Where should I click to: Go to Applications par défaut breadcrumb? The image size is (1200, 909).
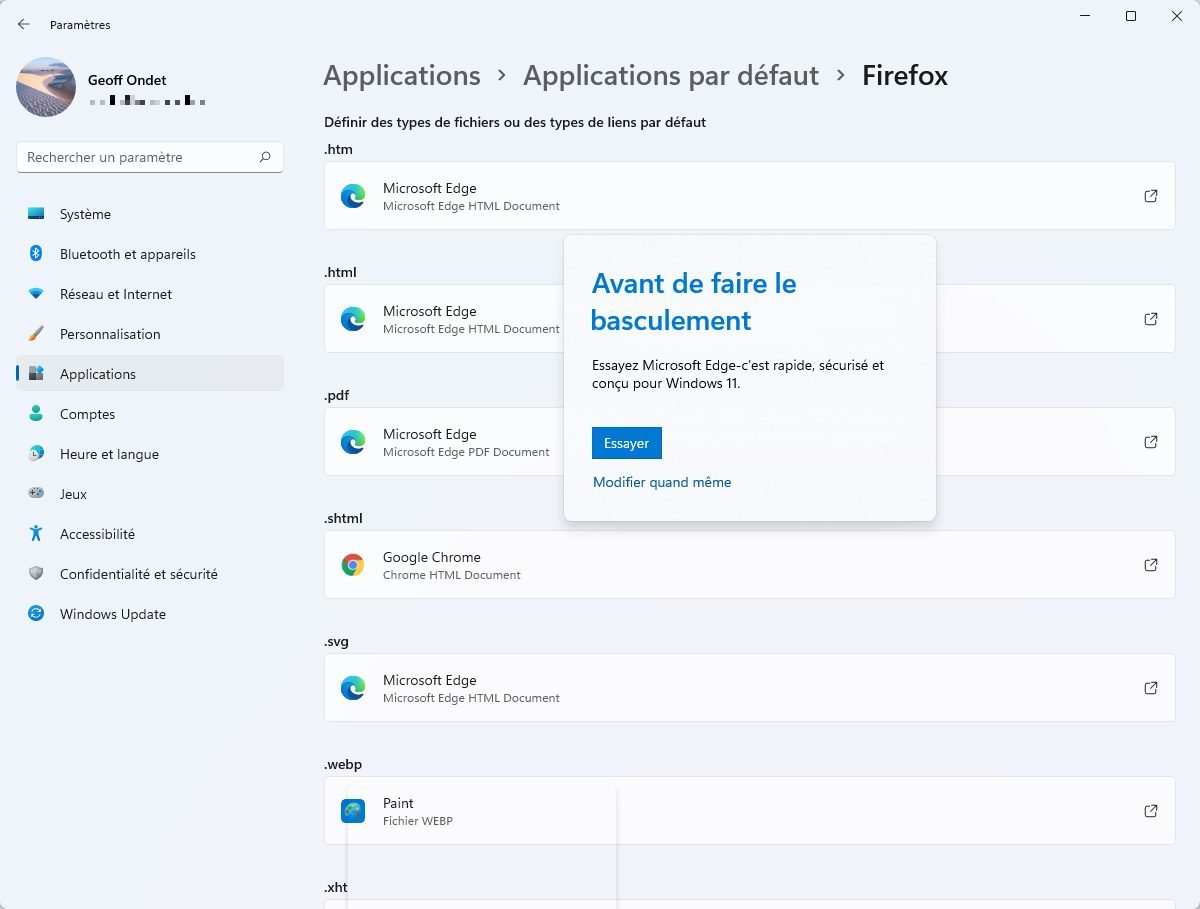tap(671, 76)
